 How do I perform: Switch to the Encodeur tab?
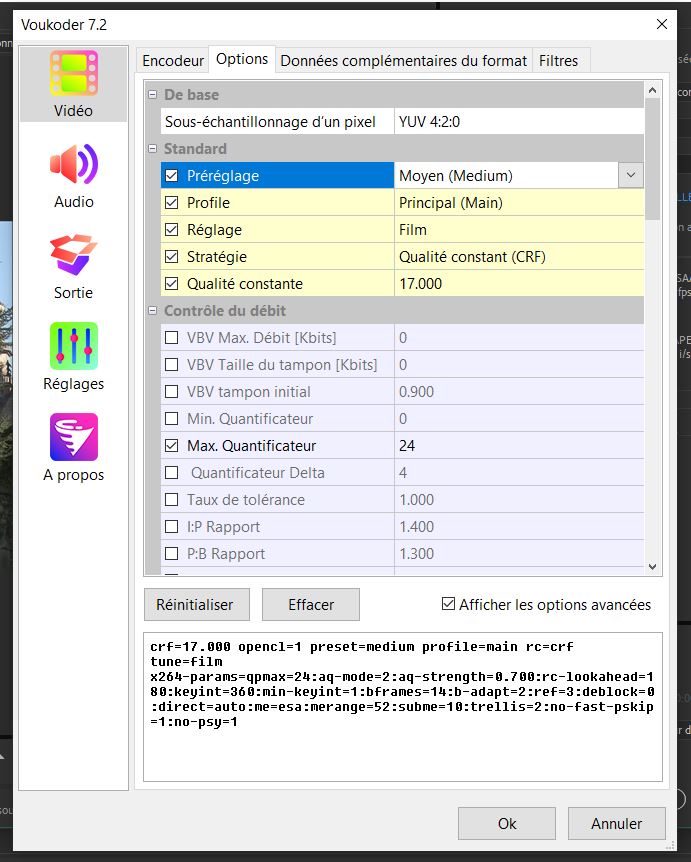pyautogui.click(x=173, y=60)
